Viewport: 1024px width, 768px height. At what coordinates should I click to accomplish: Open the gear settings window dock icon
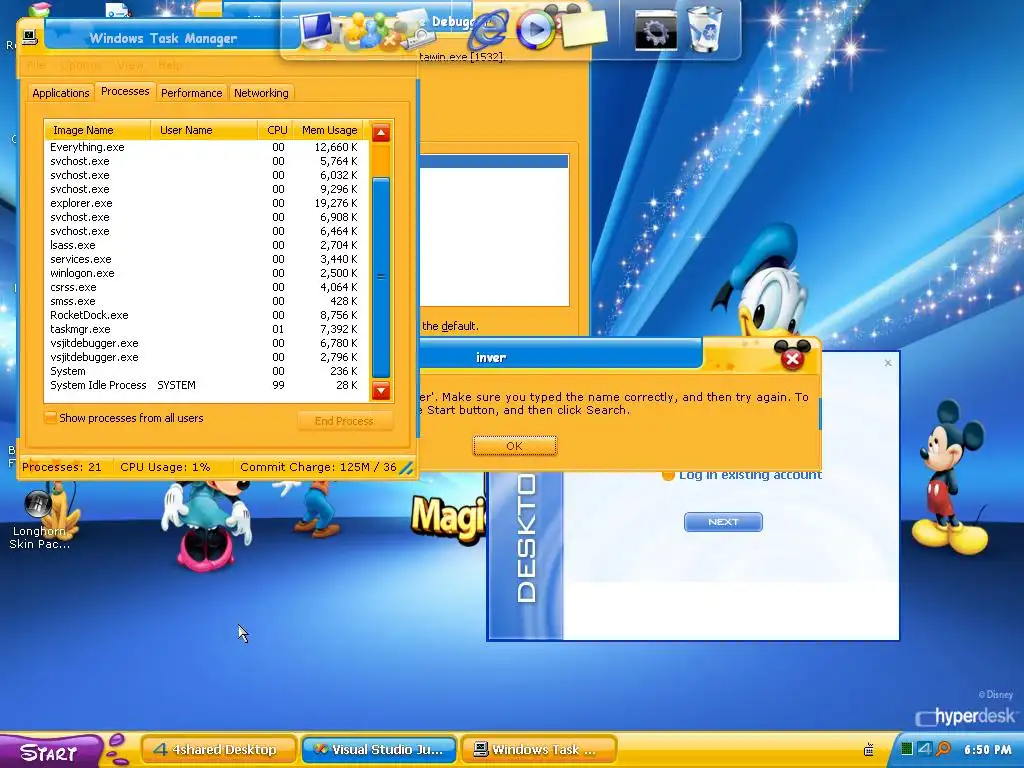click(x=656, y=31)
